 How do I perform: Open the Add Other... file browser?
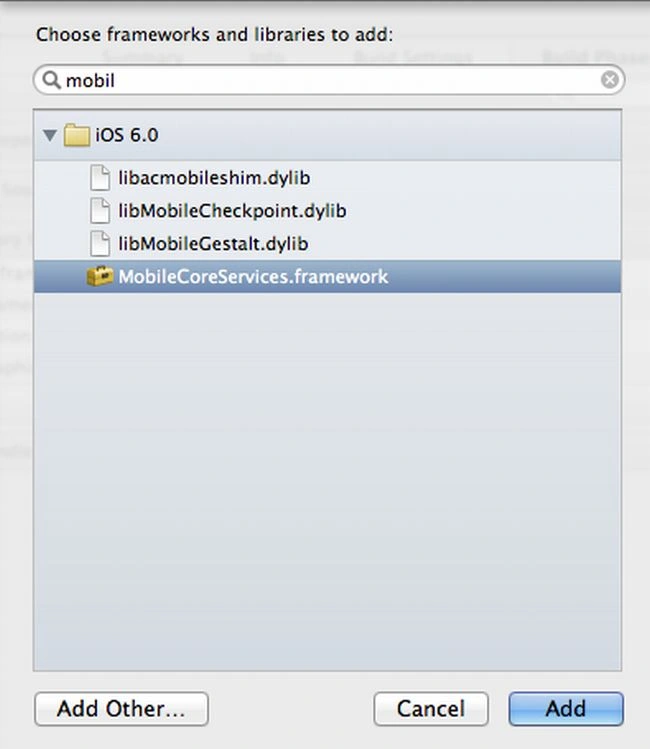[121, 709]
